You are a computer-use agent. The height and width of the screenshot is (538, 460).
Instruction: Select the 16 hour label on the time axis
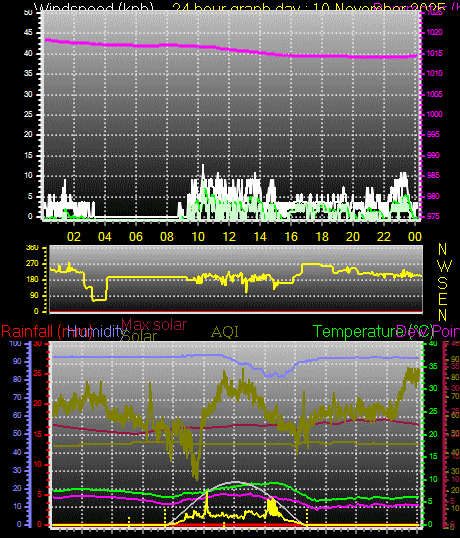291,237
